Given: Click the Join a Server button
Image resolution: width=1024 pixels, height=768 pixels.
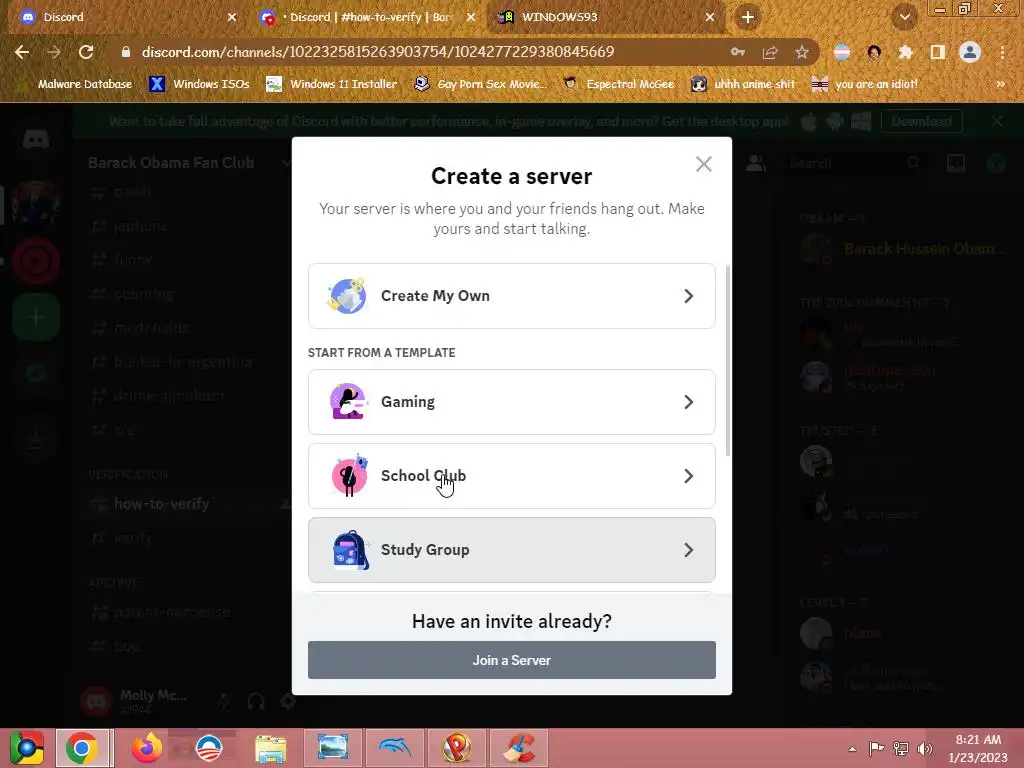Looking at the screenshot, I should coord(511,660).
